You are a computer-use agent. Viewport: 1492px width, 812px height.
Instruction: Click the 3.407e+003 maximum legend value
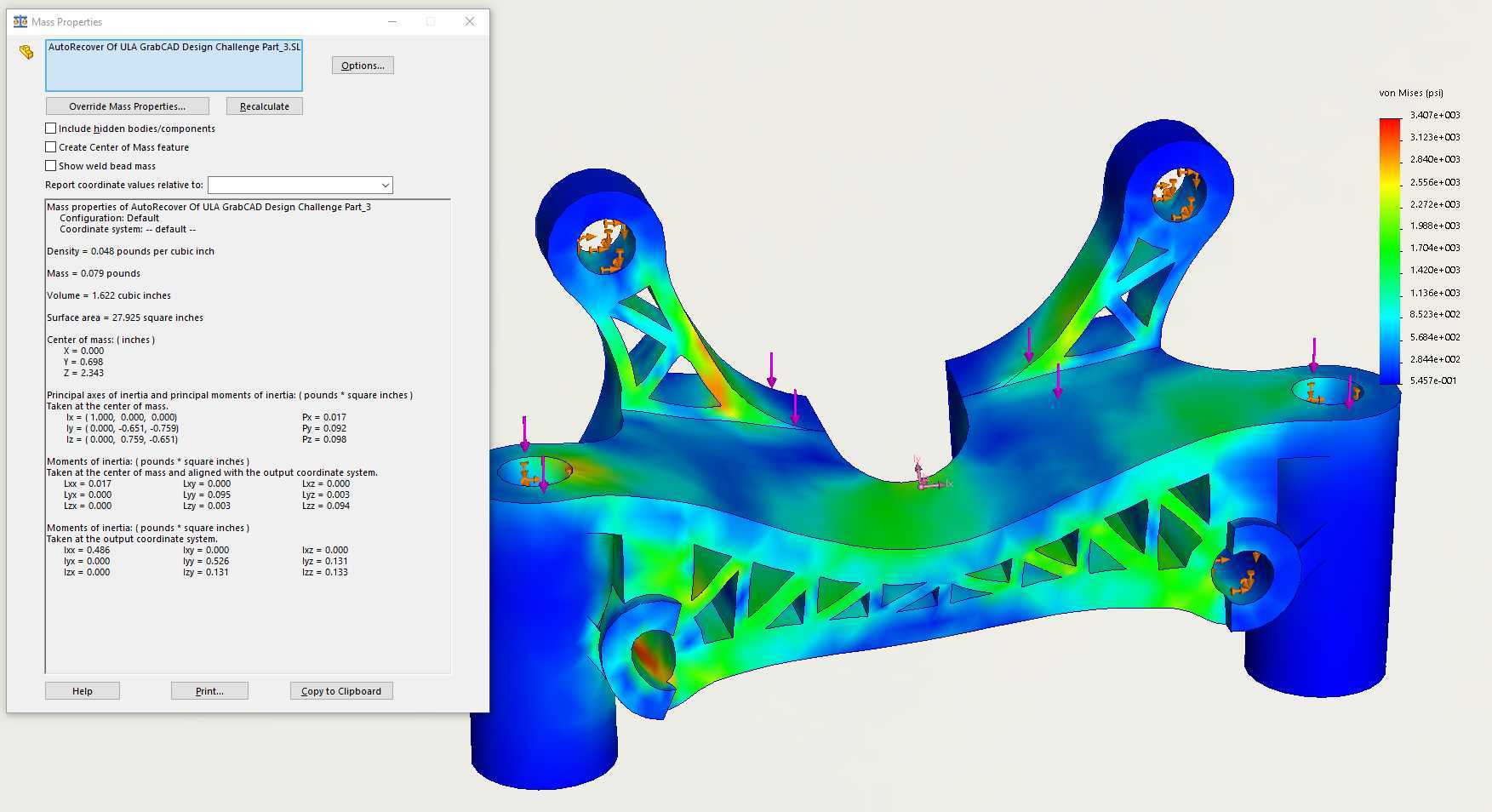pos(1435,115)
